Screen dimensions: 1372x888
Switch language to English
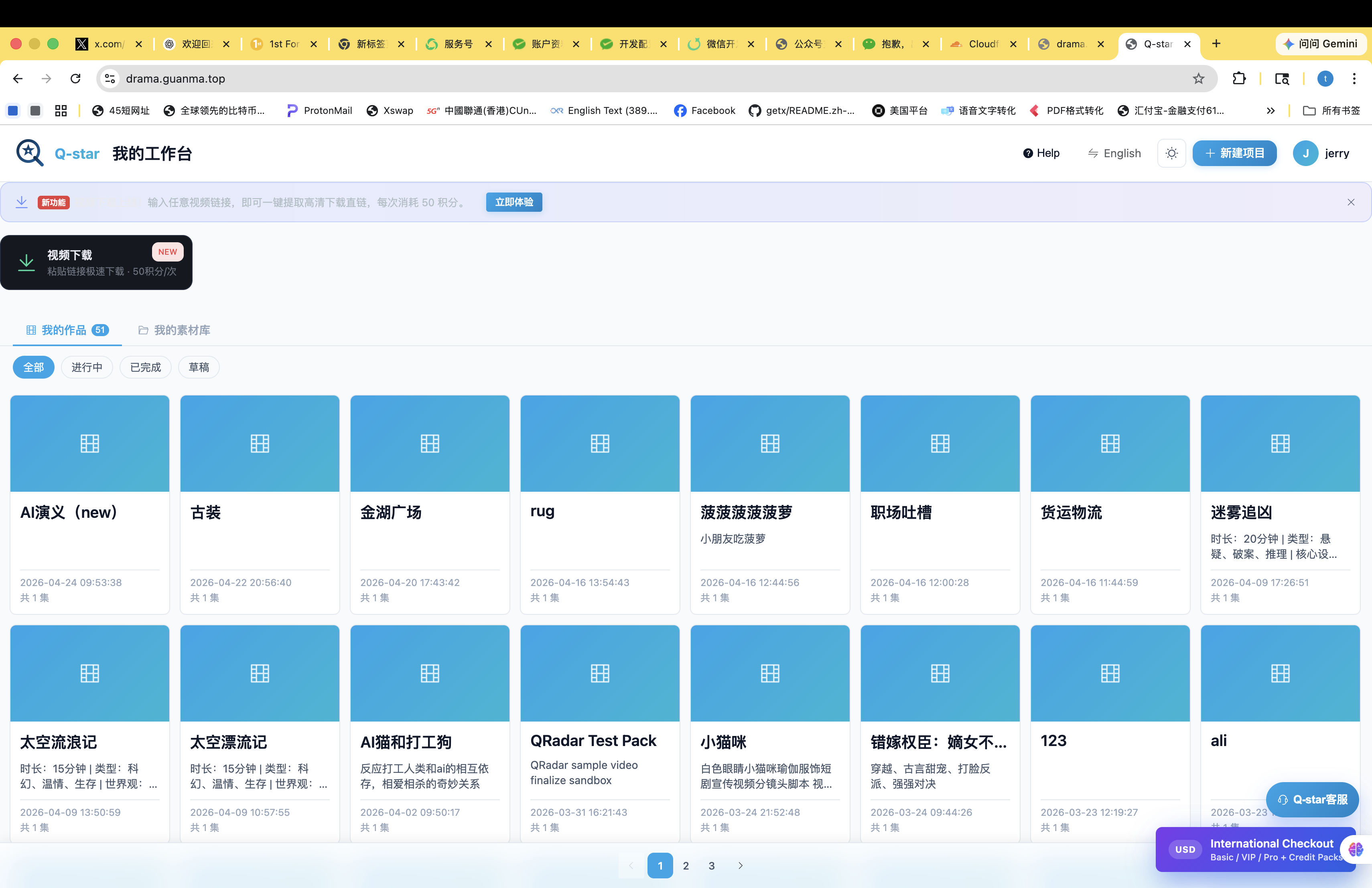point(1114,153)
